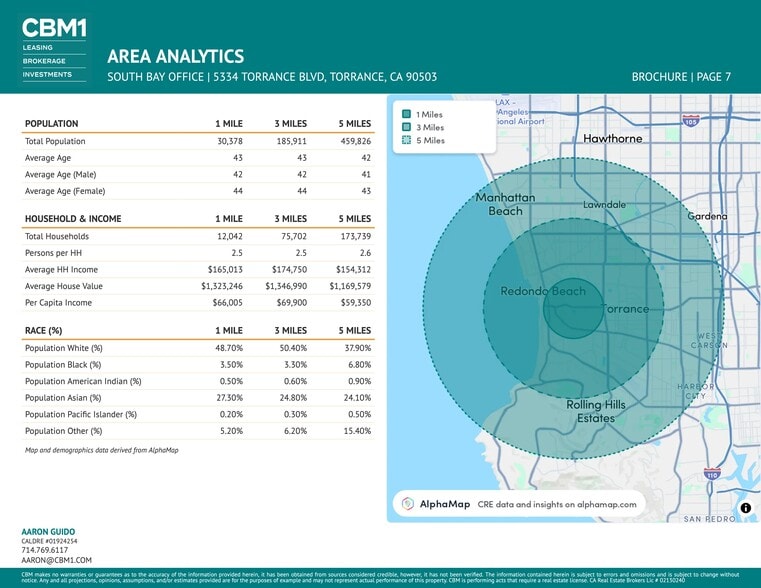
Task: Click the phone number 714.769.6117
Action: [x=45, y=550]
